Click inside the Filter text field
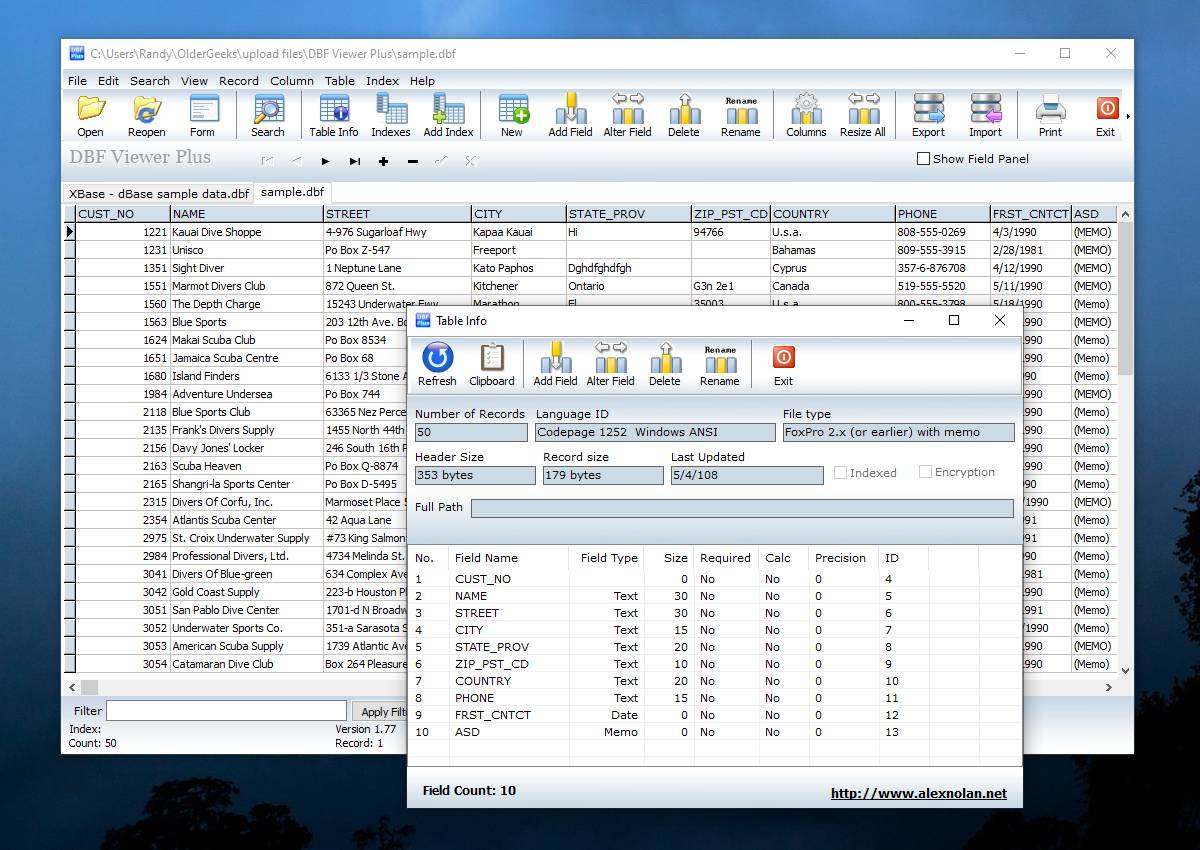The width and height of the screenshot is (1200, 850). tap(226, 711)
